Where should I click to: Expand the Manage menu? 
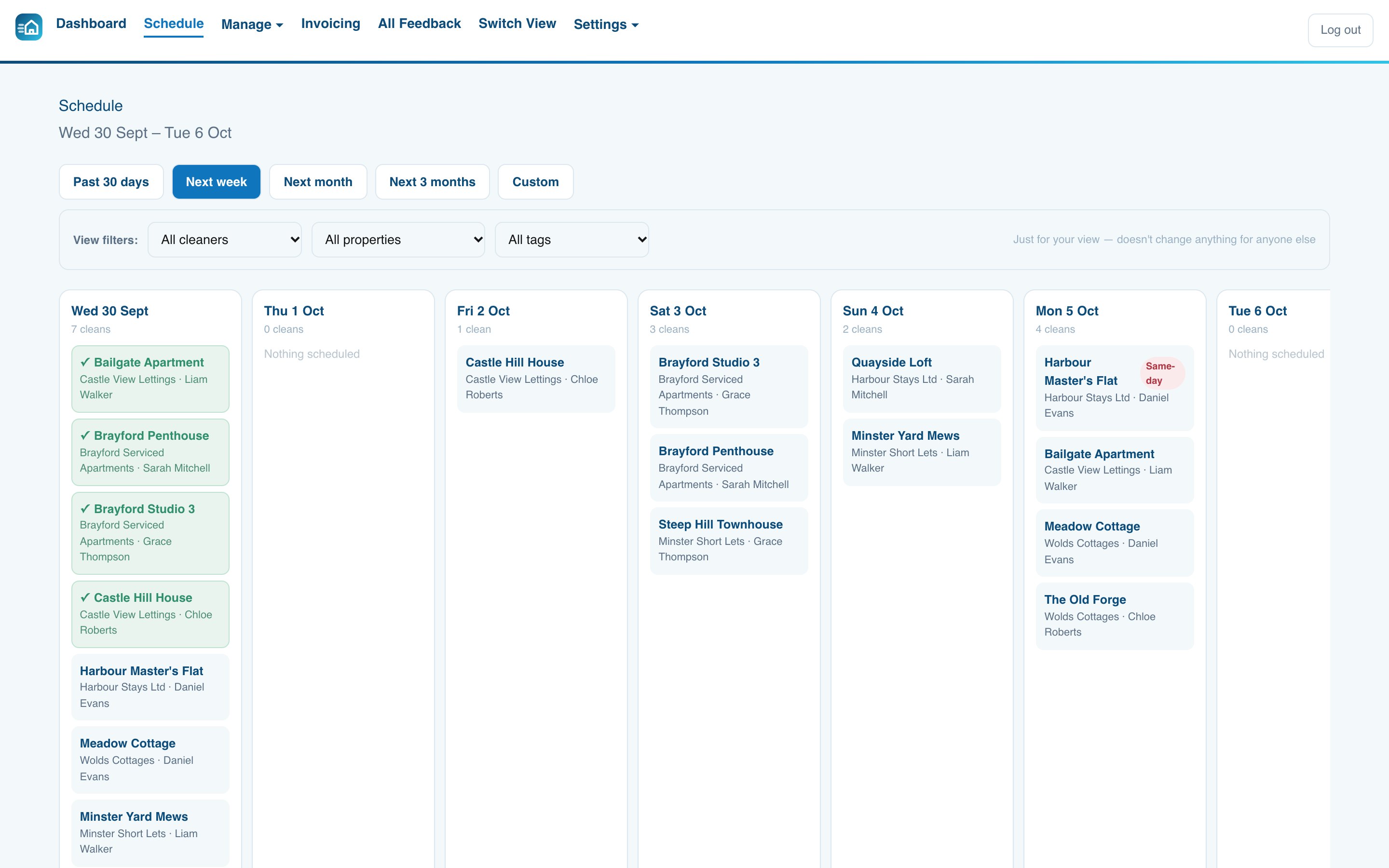coord(252,24)
